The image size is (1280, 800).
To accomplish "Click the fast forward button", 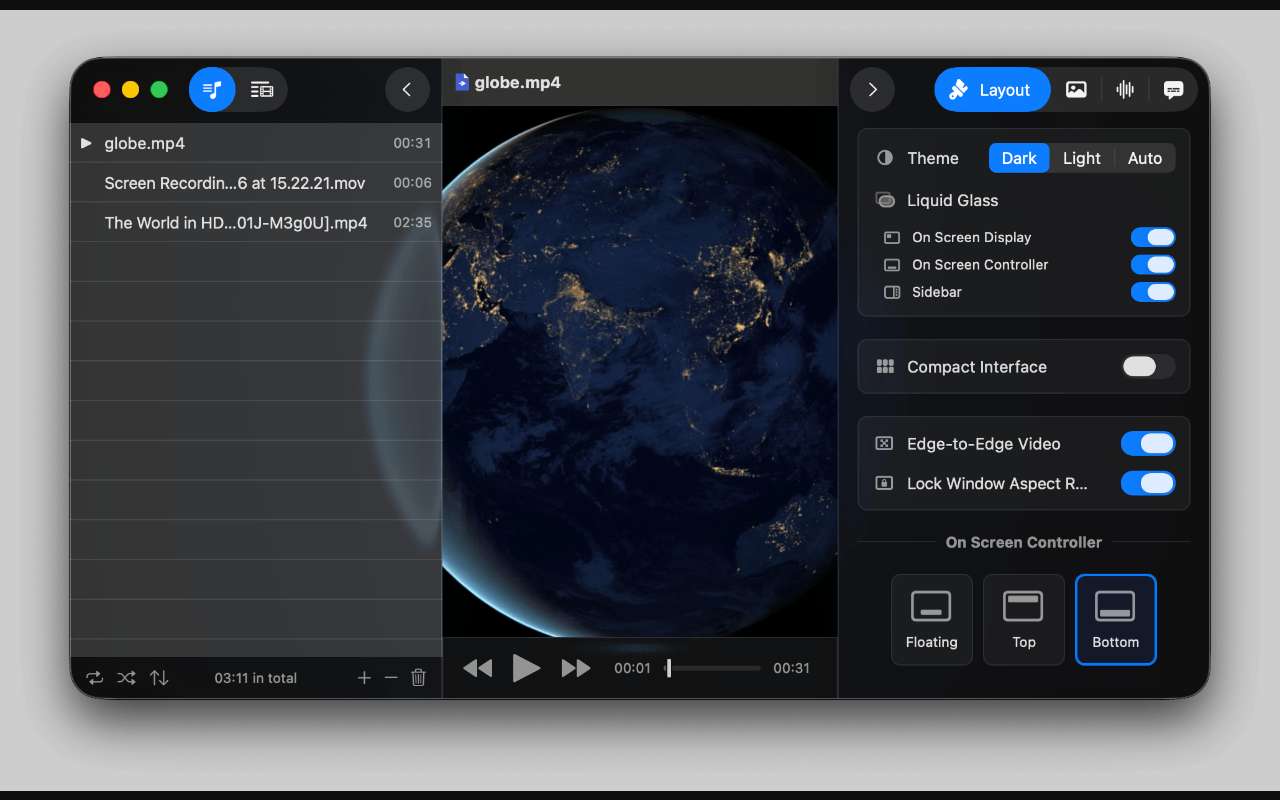I will [x=576, y=668].
